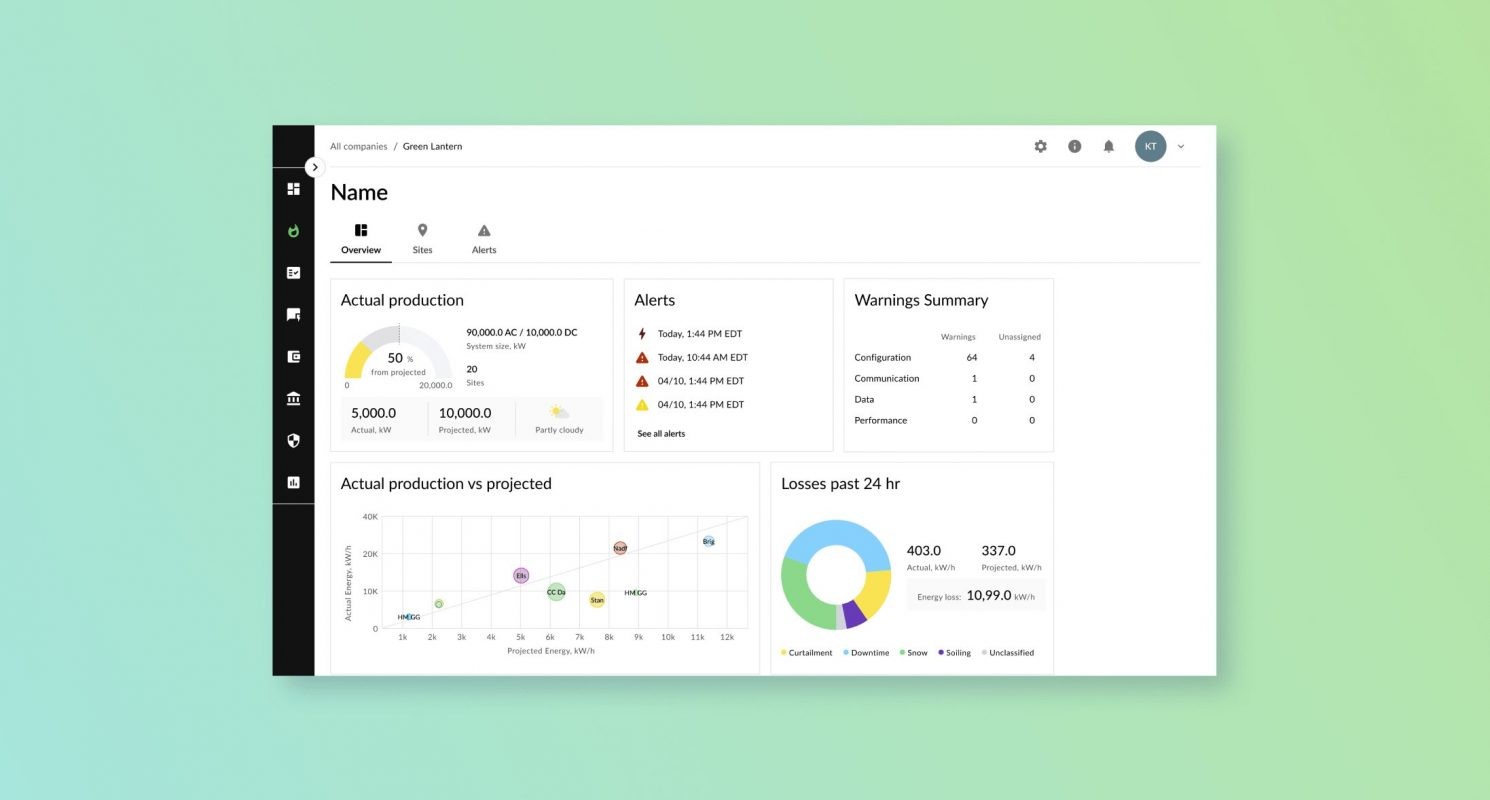Toggle the Soiling legend item

[954, 653]
